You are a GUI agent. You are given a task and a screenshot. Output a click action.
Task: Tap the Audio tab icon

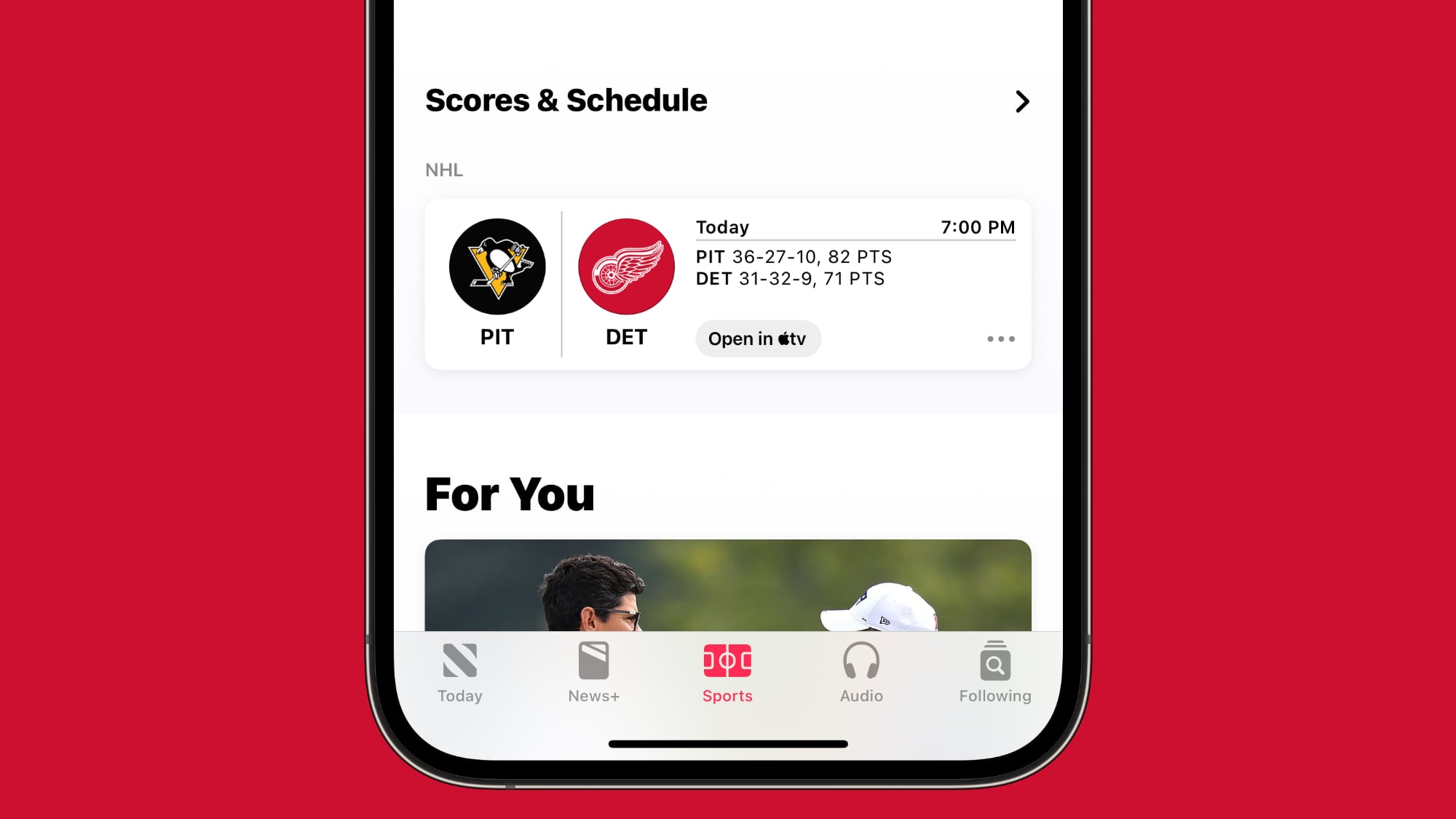(x=861, y=672)
